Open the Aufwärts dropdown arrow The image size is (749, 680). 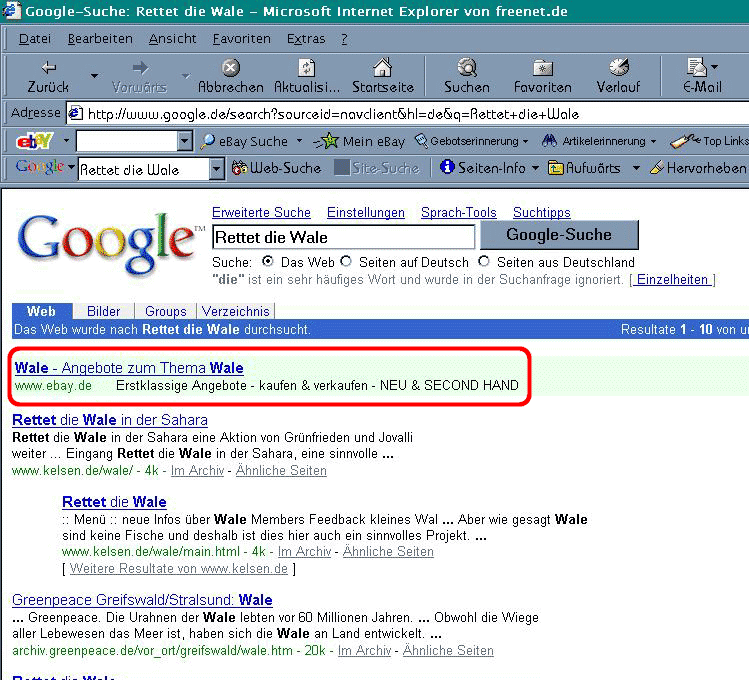coord(636,168)
